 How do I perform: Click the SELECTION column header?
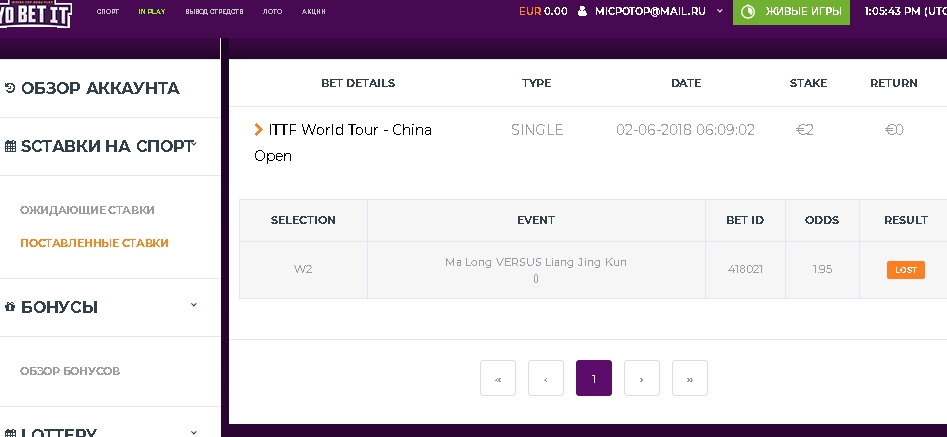tap(303, 220)
